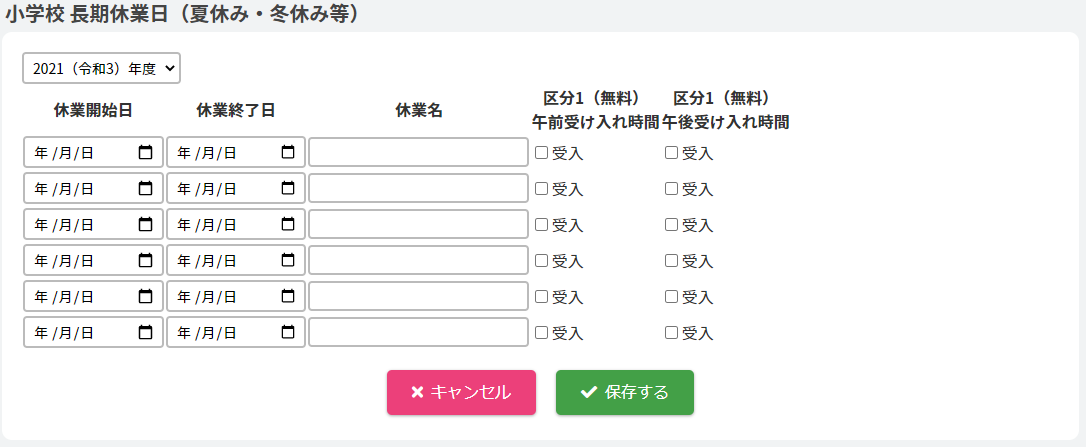Click calendar icon in second row start date
The image size is (1086, 447).
pos(146,188)
